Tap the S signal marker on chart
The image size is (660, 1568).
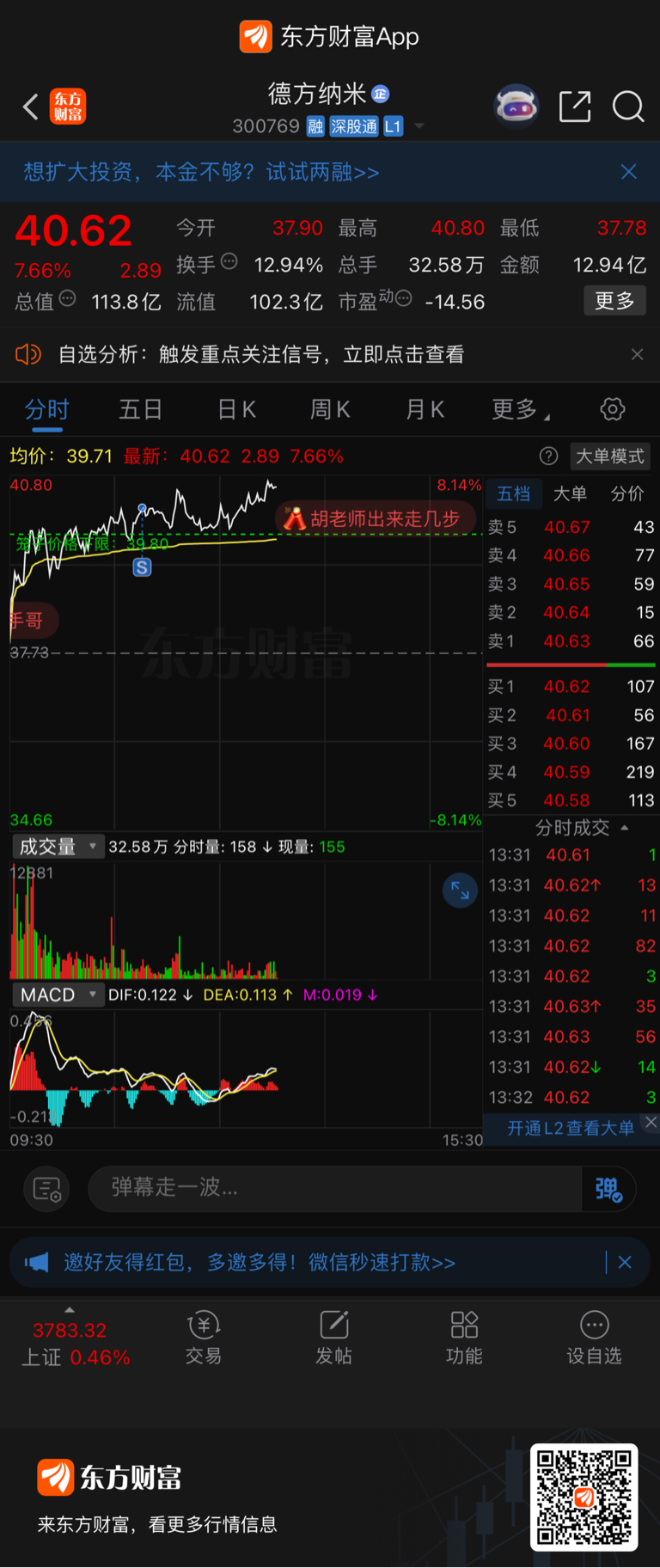[142, 567]
